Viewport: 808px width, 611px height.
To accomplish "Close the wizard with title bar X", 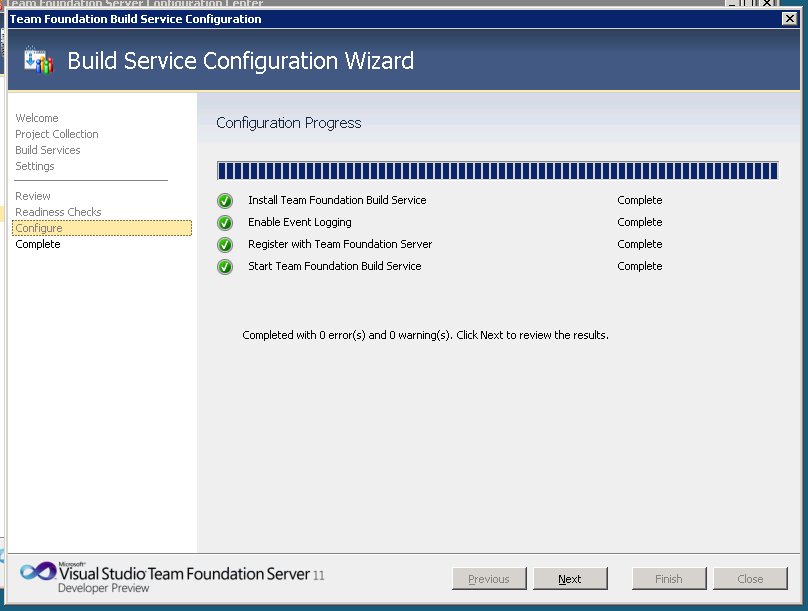I will point(789,19).
